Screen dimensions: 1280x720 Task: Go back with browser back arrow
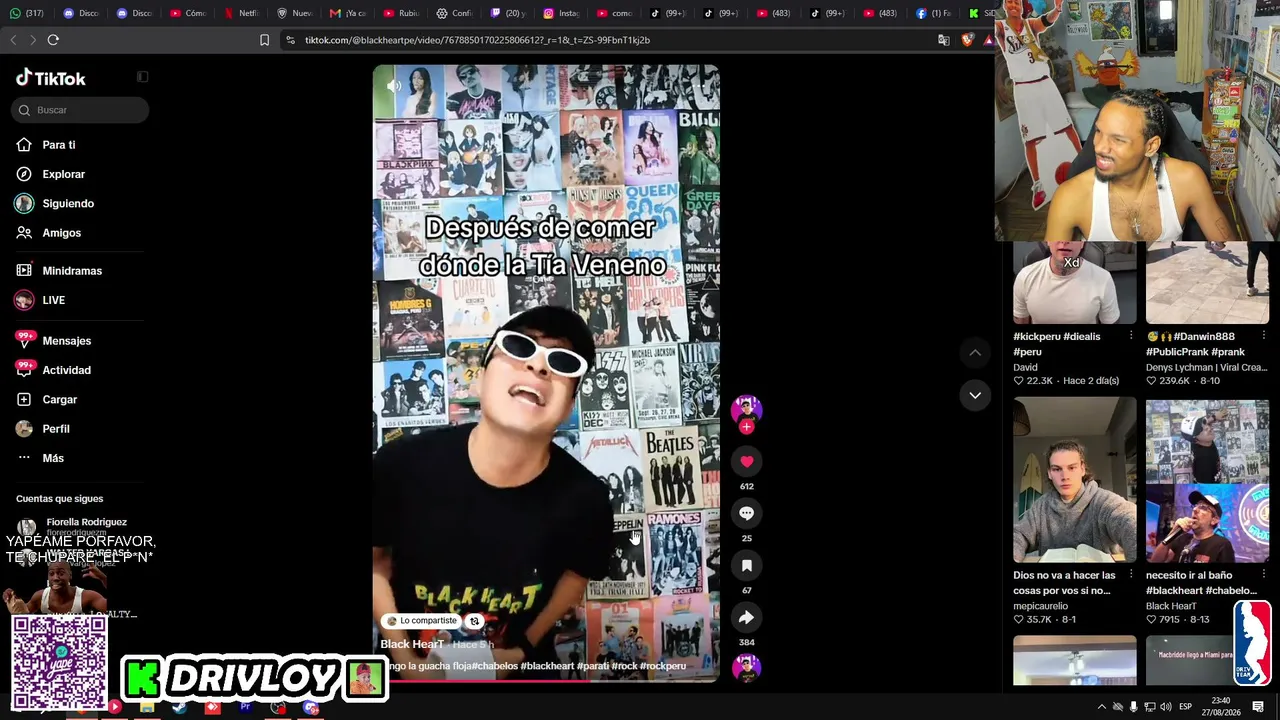[x=13, y=40]
